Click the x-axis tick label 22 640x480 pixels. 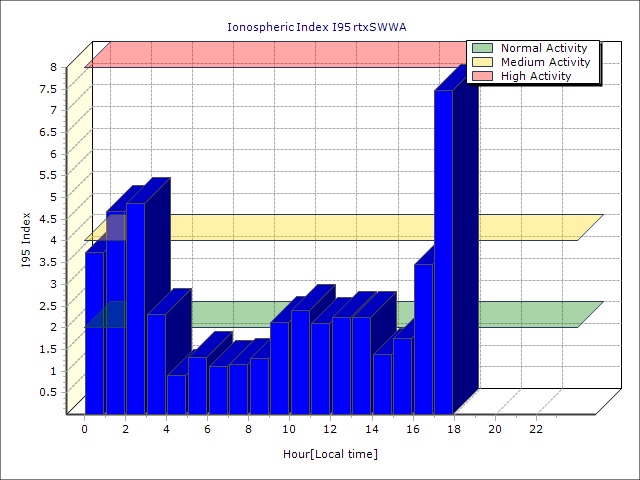click(x=536, y=429)
